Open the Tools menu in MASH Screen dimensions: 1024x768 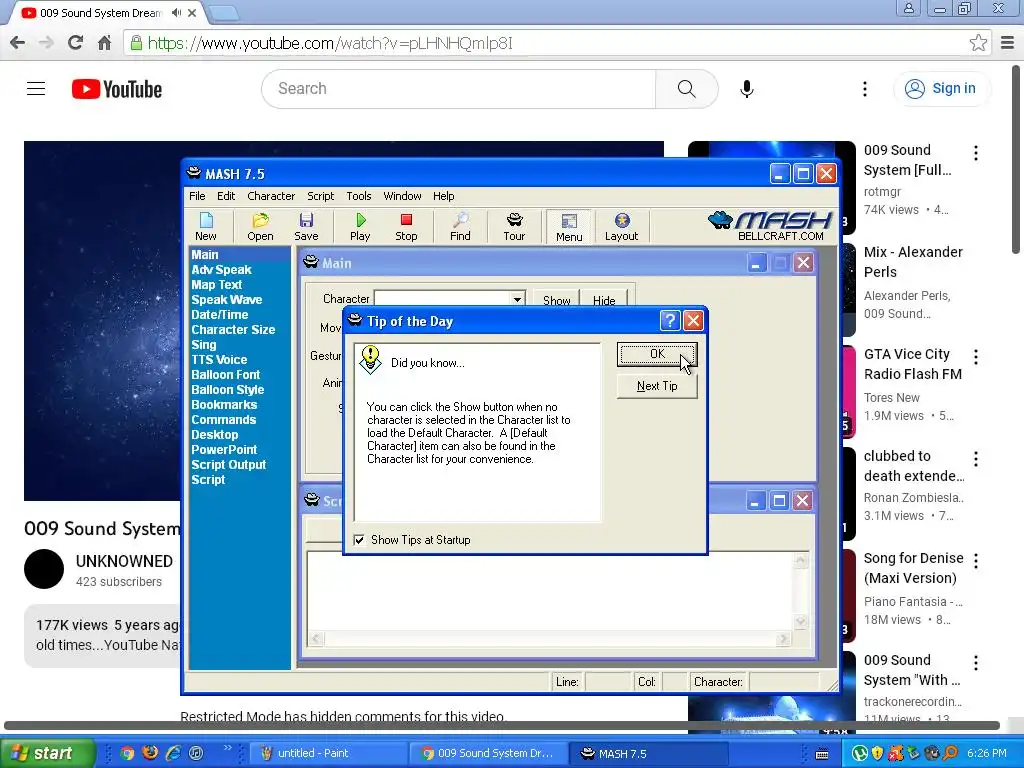tap(359, 196)
